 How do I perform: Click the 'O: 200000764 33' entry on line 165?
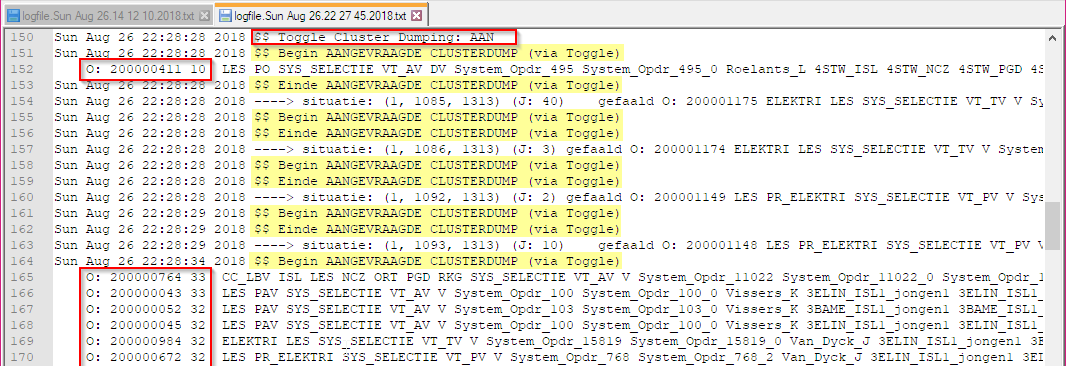tap(145, 276)
